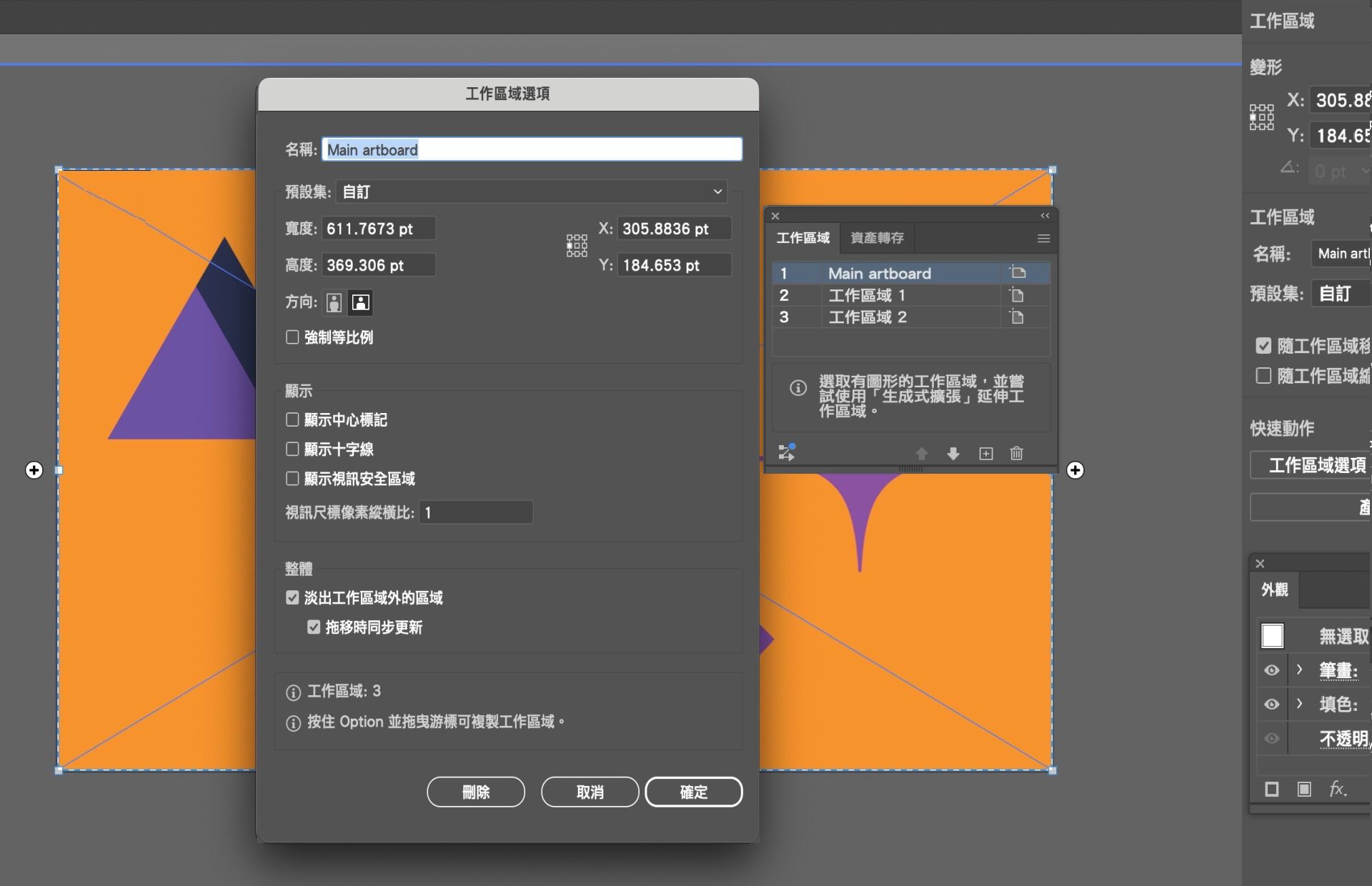Click the 確定 button
1372x886 pixels.
click(x=693, y=792)
